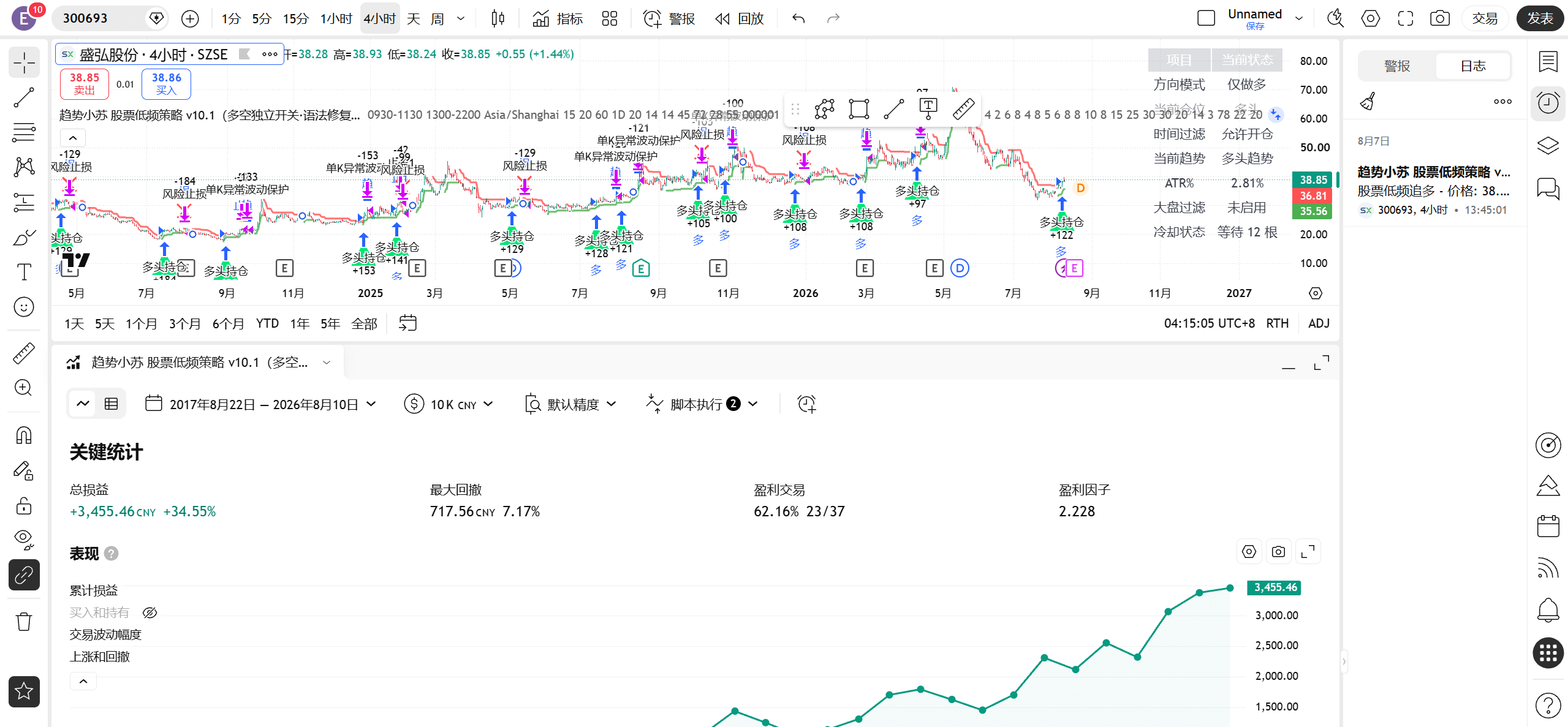Open go to date calendar icon

[x=407, y=323]
